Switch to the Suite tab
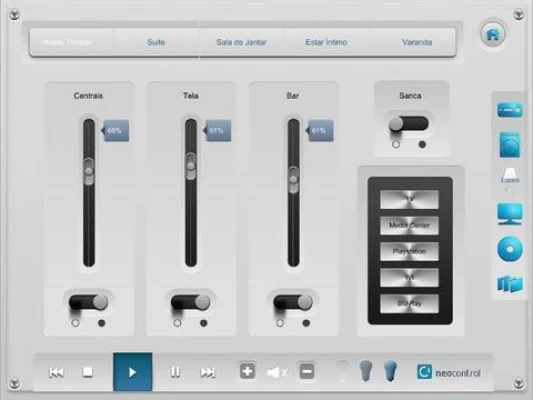The height and width of the screenshot is (400, 533). pyautogui.click(x=156, y=42)
